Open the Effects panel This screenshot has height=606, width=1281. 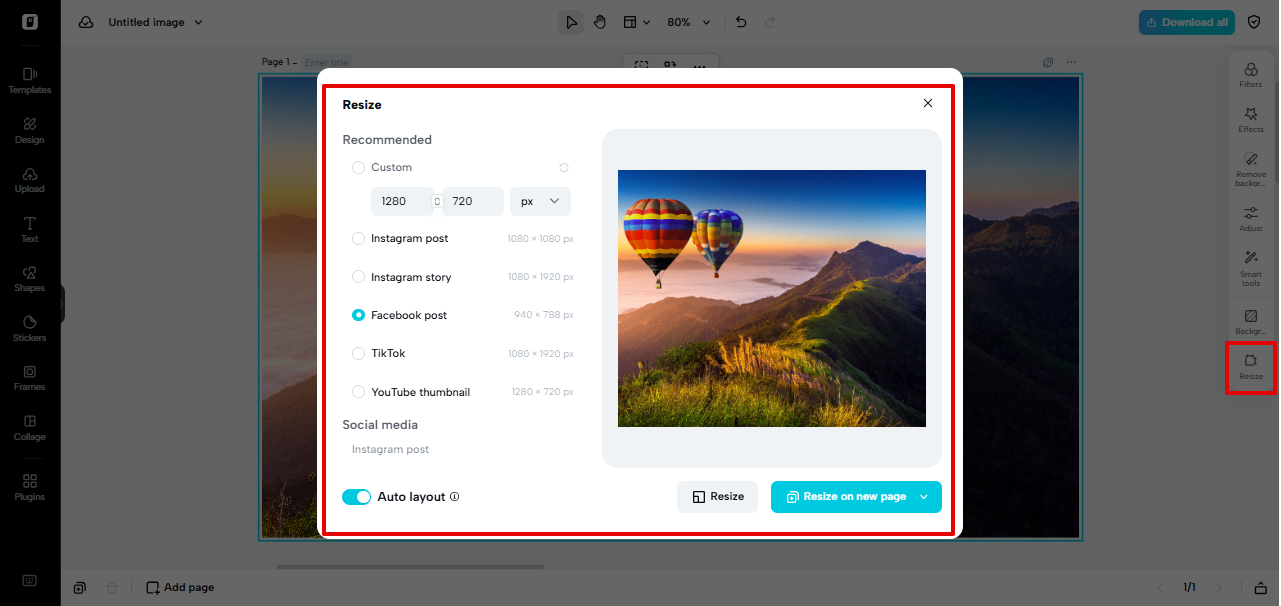[x=1250, y=121]
